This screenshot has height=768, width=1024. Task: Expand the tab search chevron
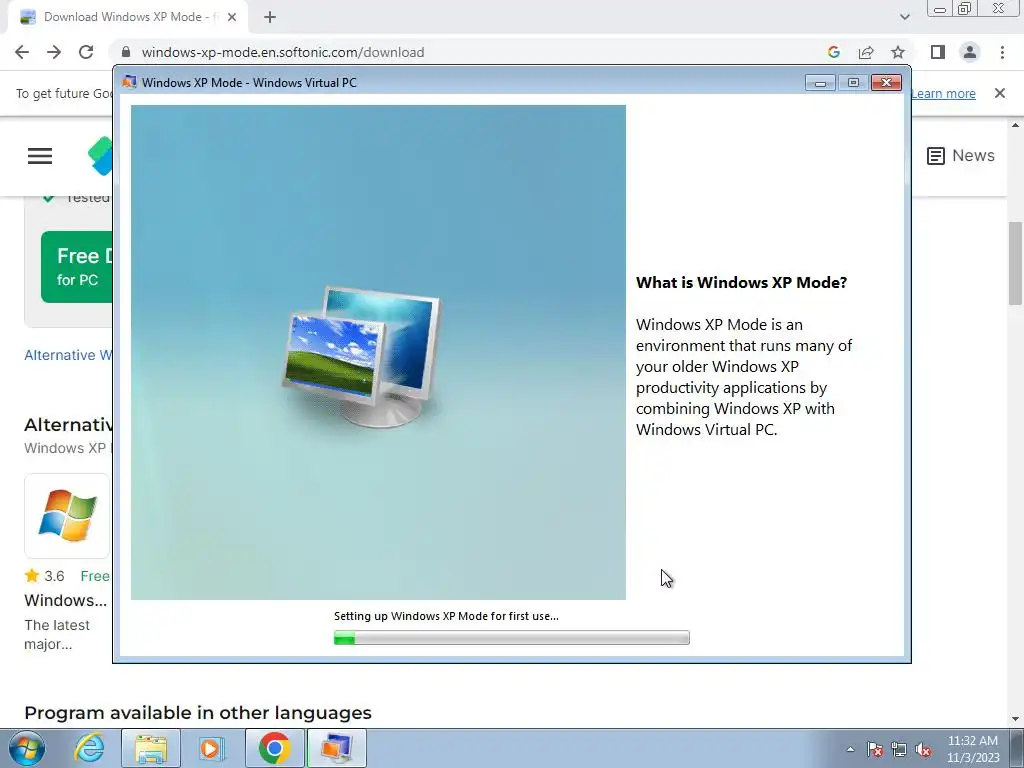904,17
